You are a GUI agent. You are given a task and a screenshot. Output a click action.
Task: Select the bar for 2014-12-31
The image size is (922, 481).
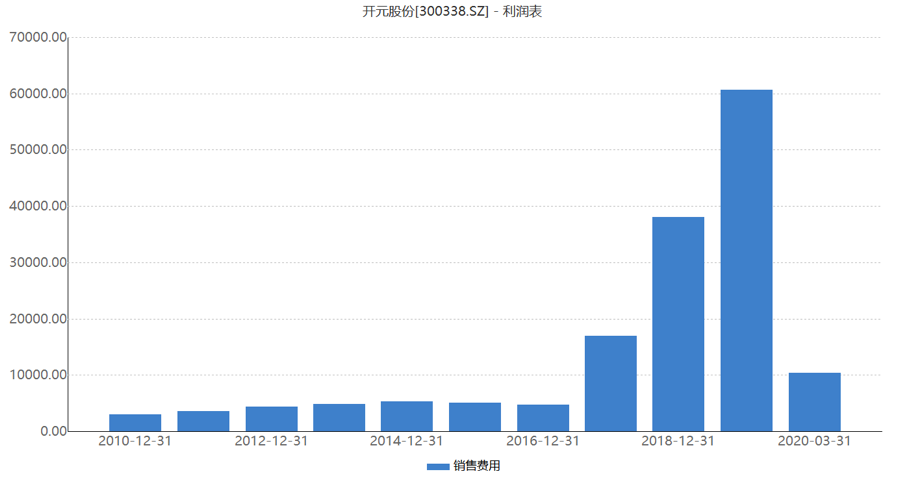click(407, 416)
